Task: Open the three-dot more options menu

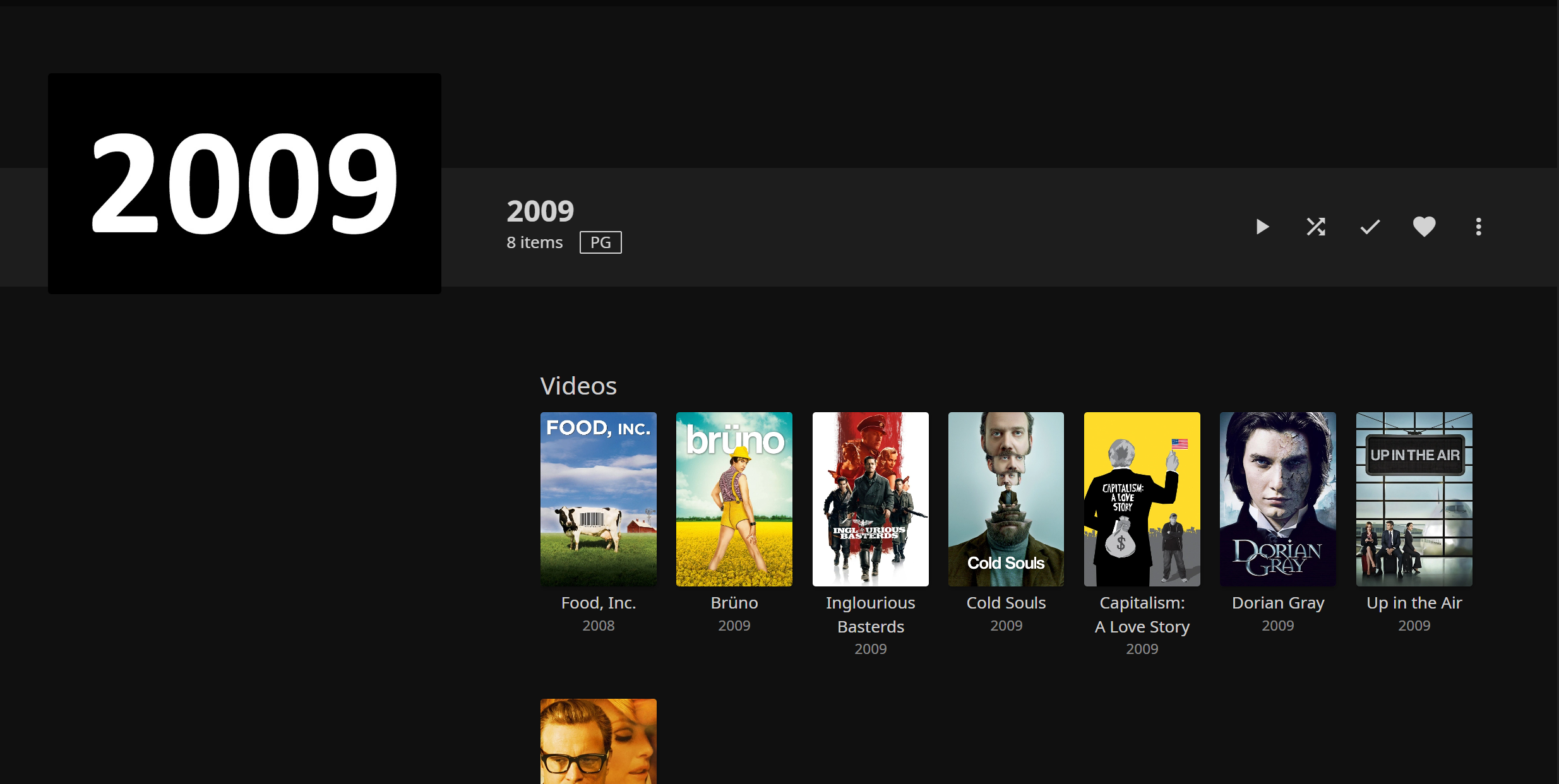Action: pyautogui.click(x=1478, y=227)
